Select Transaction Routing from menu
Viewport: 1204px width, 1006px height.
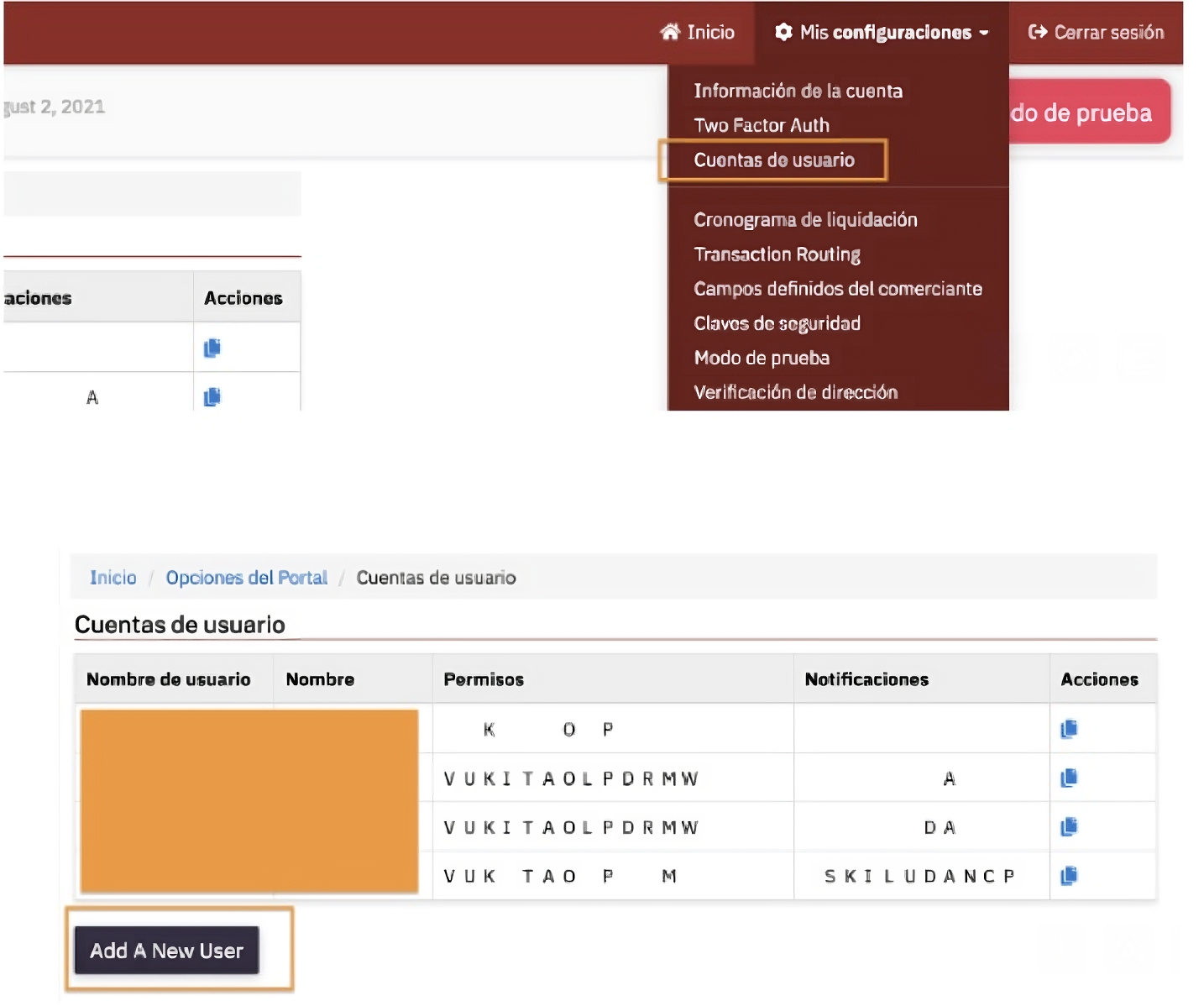tap(777, 254)
